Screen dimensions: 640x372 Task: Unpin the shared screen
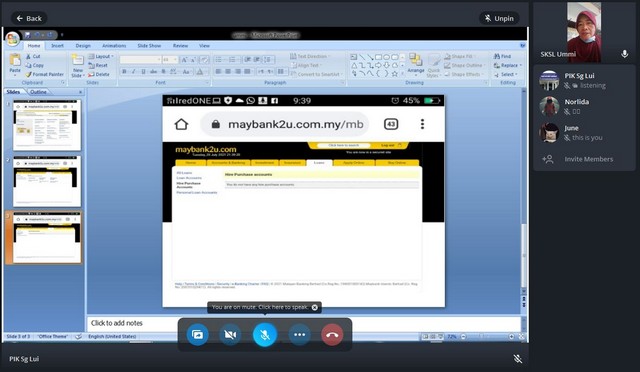[499, 18]
